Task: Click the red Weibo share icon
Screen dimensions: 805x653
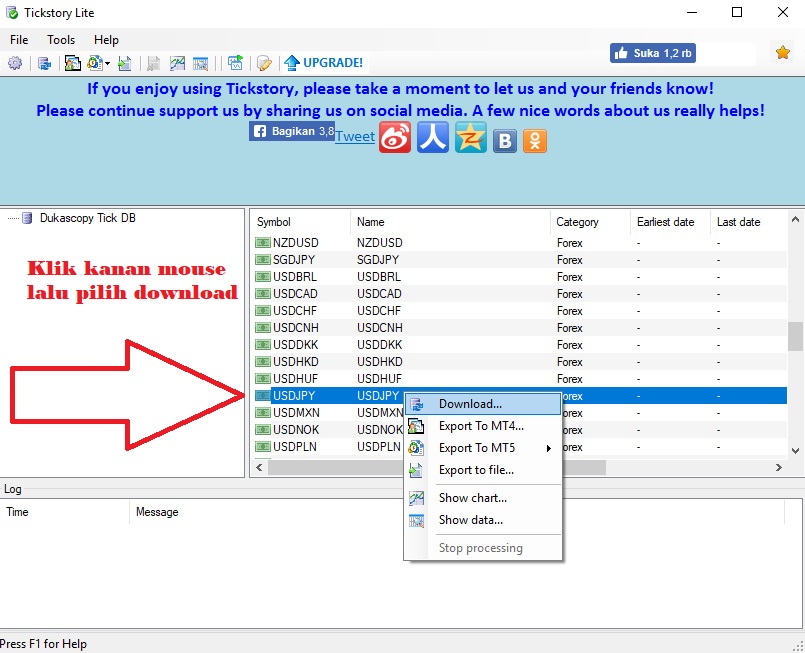Action: tap(395, 137)
